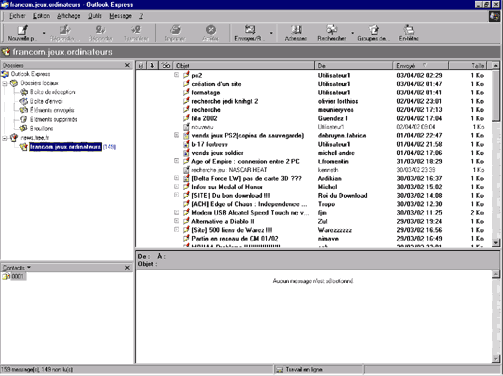Click the Groupes de discussion icon

[373, 30]
